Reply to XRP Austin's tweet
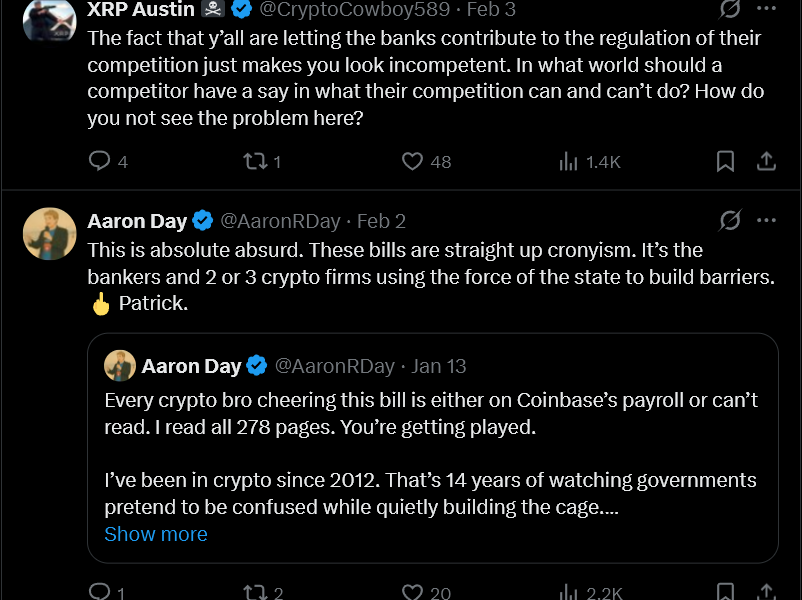This screenshot has width=802, height=600. (100, 161)
